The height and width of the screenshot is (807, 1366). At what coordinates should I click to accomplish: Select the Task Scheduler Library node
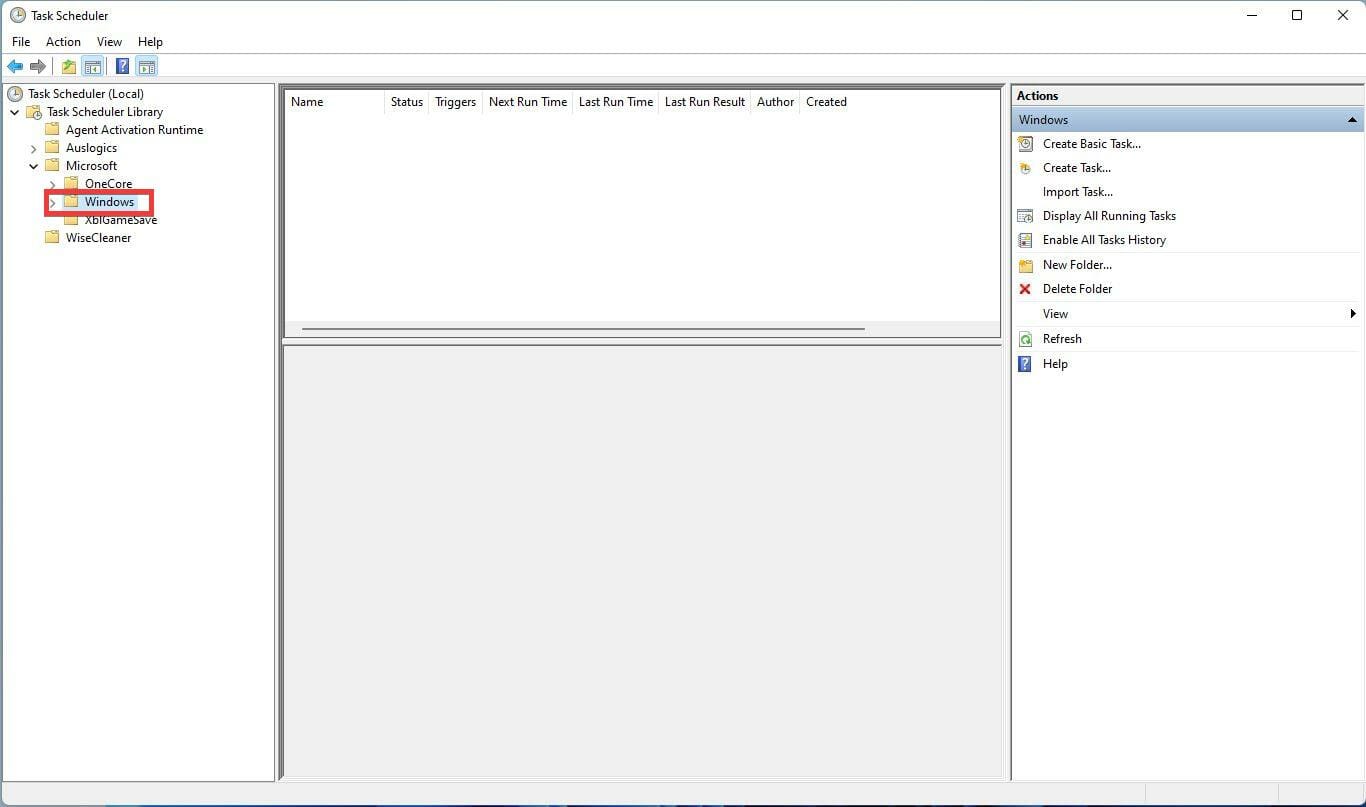pos(105,112)
